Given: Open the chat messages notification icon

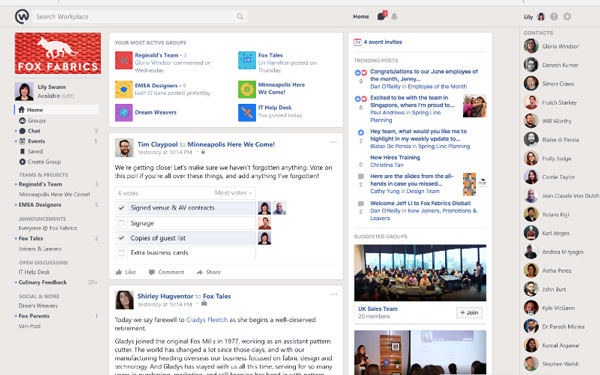Looking at the screenshot, I should click(382, 16).
